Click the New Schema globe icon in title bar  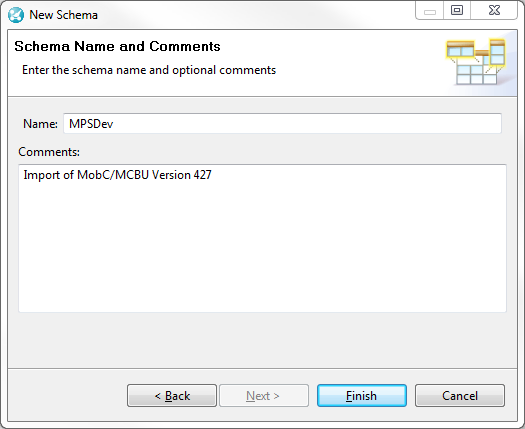point(16,15)
